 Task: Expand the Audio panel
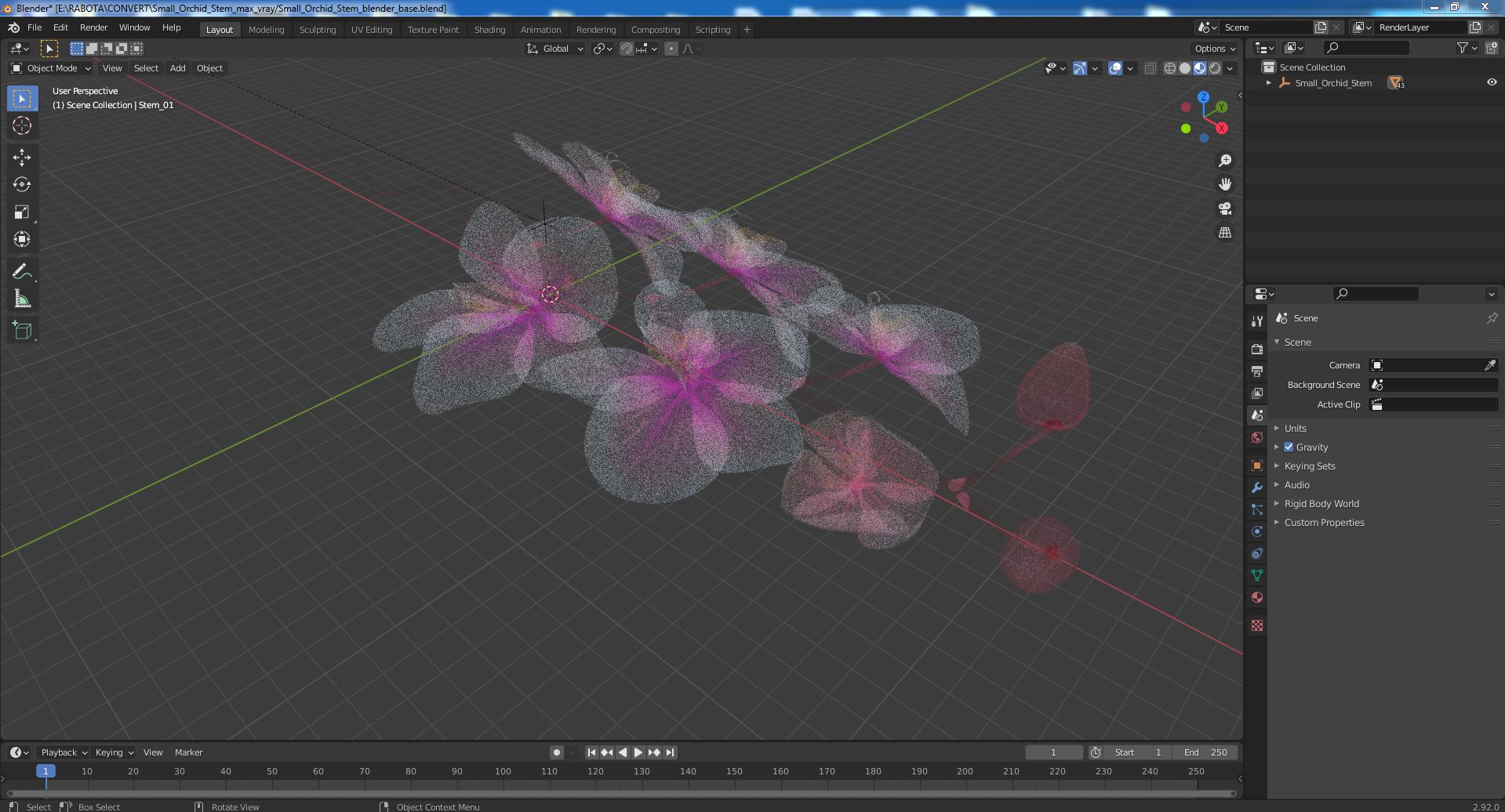coord(1297,484)
